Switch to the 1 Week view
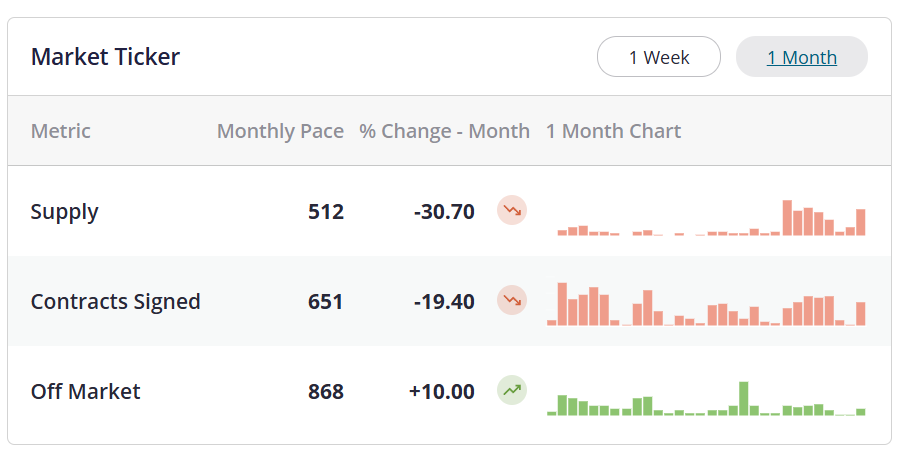The width and height of the screenshot is (904, 459). [659, 57]
